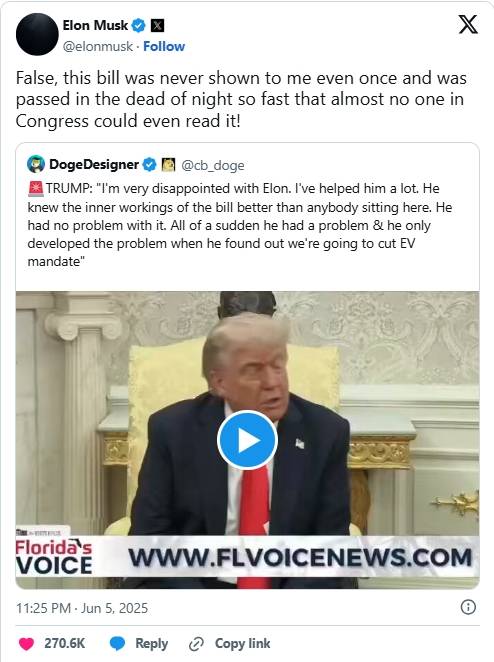Open the tweet info circle icon
This screenshot has width=494, height=662.
pos(468,607)
